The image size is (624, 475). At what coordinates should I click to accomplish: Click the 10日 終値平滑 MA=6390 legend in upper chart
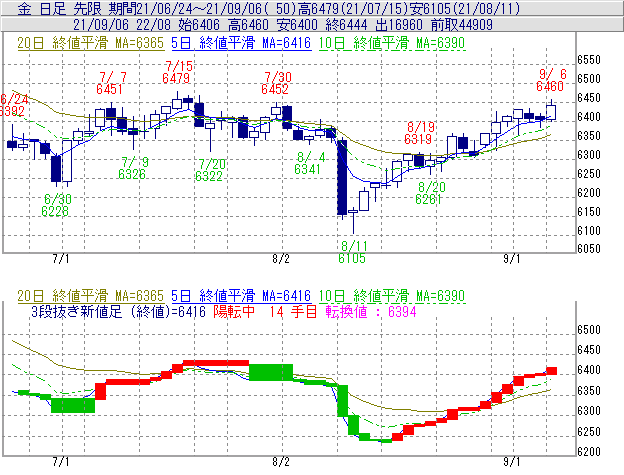[392, 43]
